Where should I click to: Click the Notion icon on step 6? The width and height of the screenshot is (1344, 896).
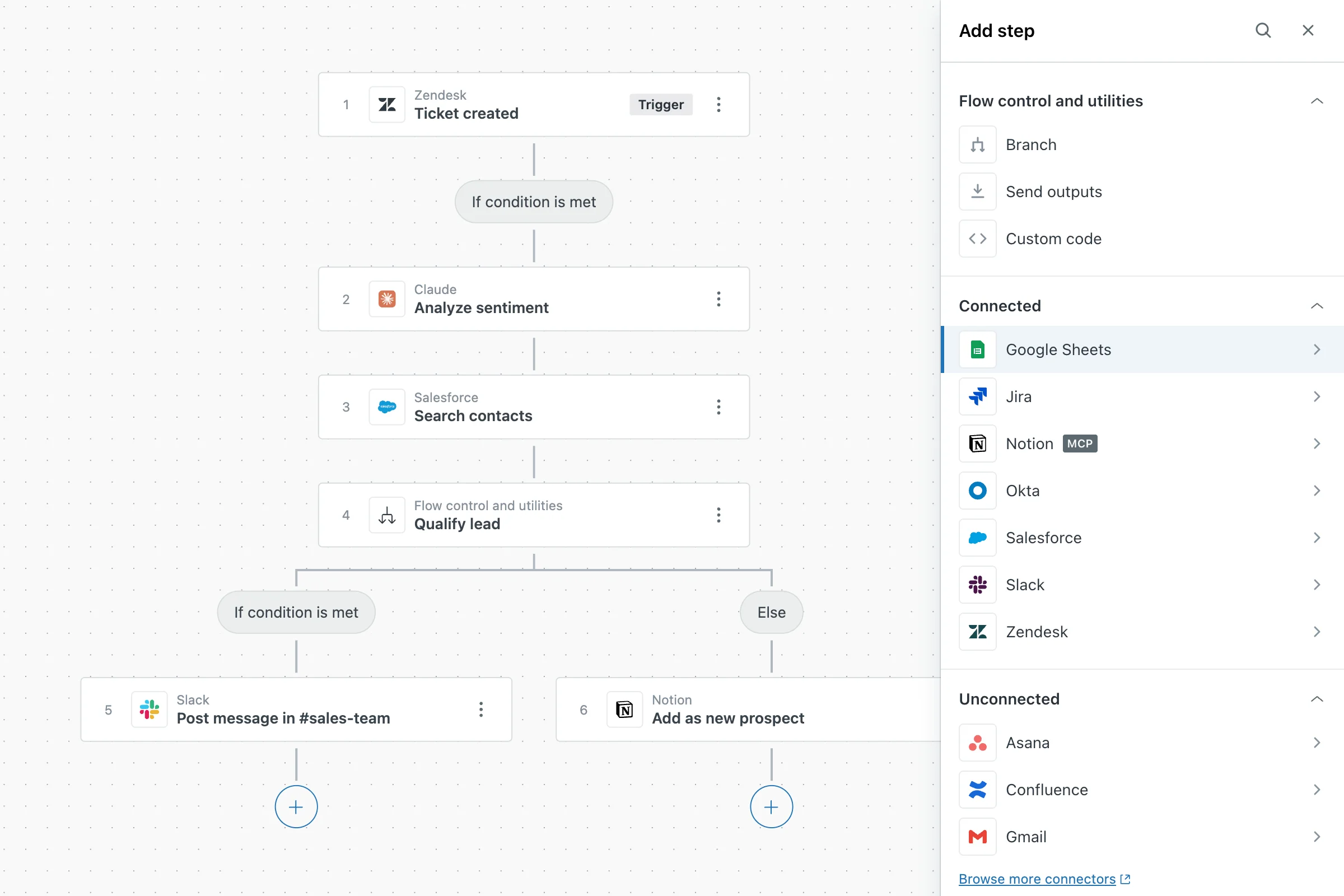[624, 710]
